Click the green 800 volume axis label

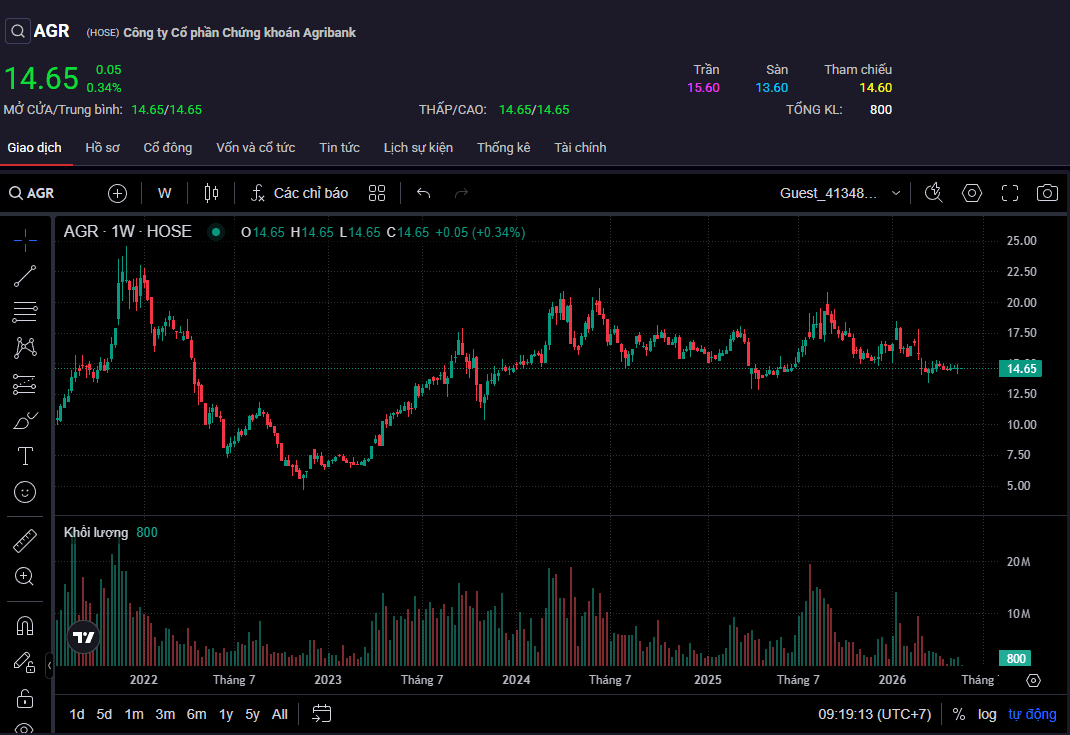click(x=1015, y=659)
